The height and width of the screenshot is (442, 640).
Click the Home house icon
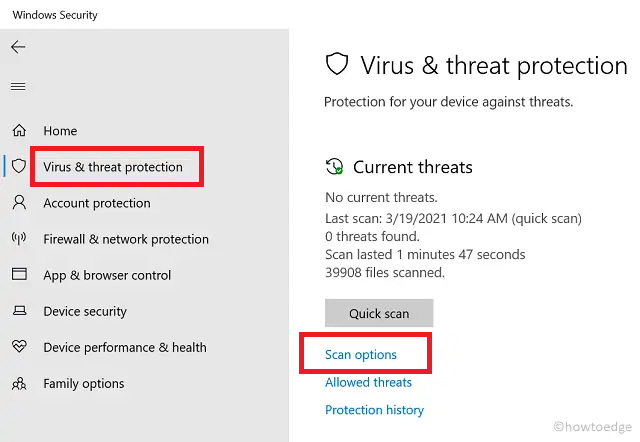tap(19, 131)
